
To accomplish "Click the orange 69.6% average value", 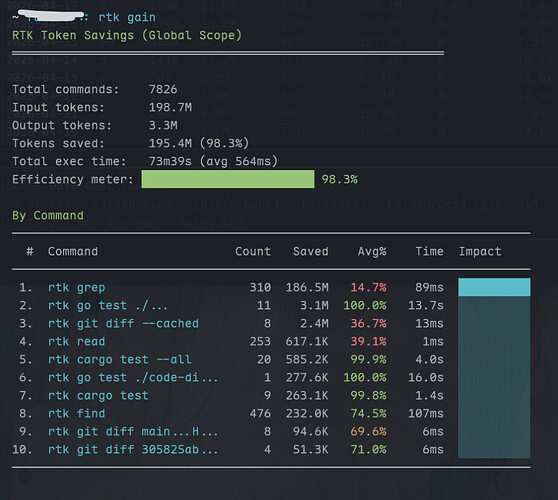I will click(x=368, y=431).
